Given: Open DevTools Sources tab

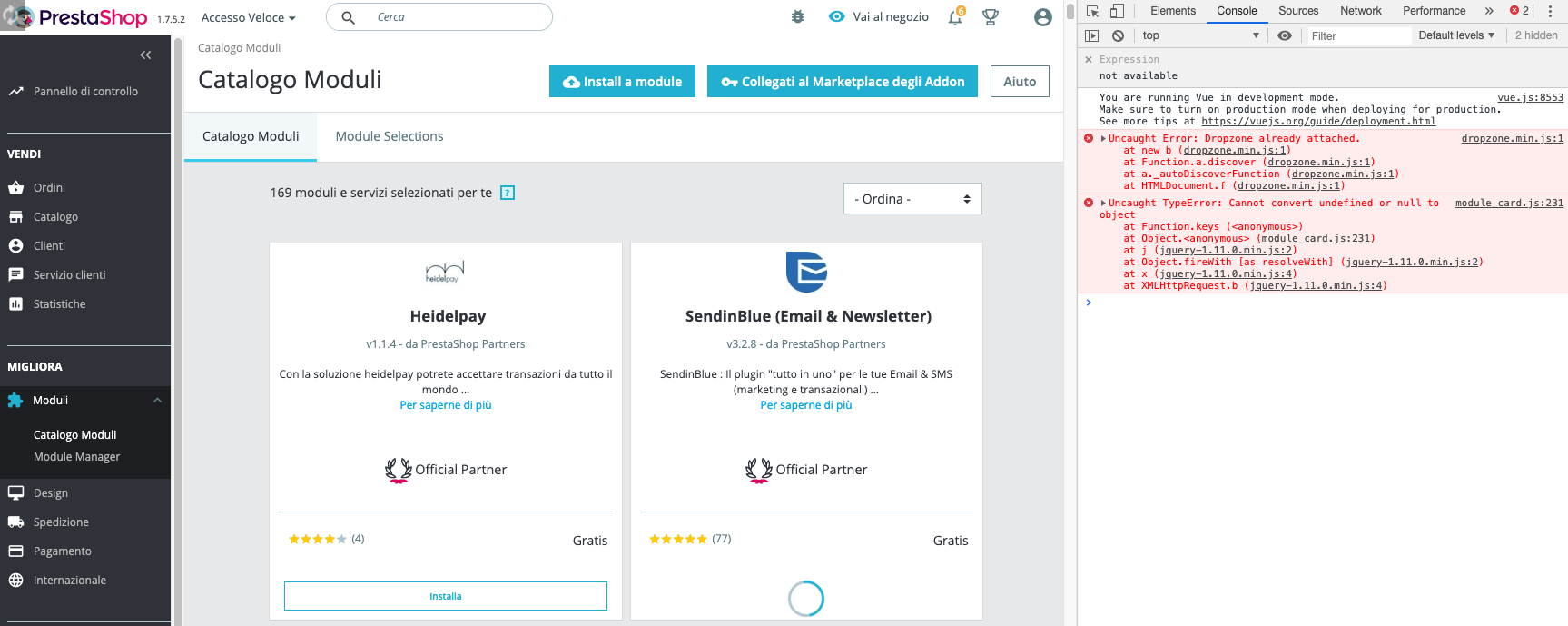Looking at the screenshot, I should pyautogui.click(x=1298, y=11).
